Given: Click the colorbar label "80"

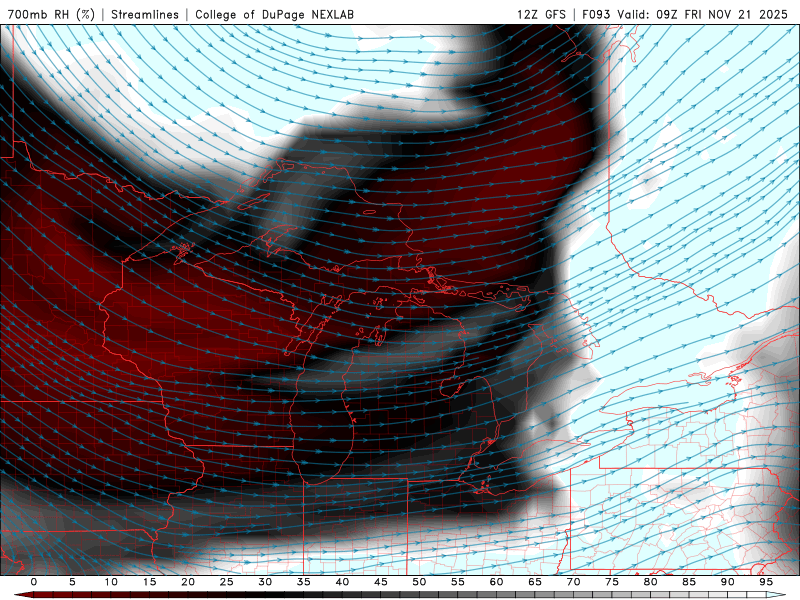Looking at the screenshot, I should click(650, 582).
